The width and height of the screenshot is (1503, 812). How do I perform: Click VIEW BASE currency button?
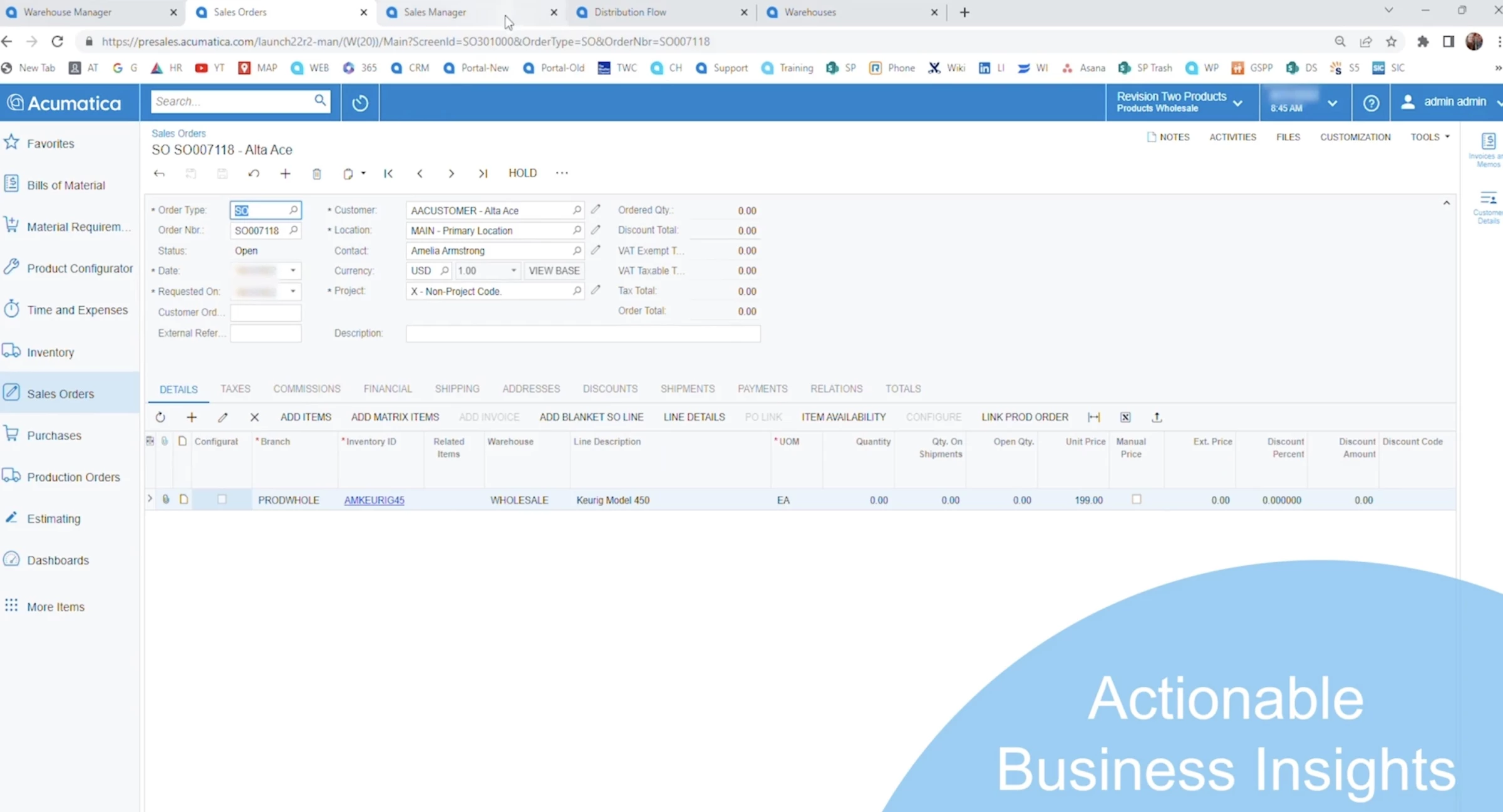tap(554, 270)
